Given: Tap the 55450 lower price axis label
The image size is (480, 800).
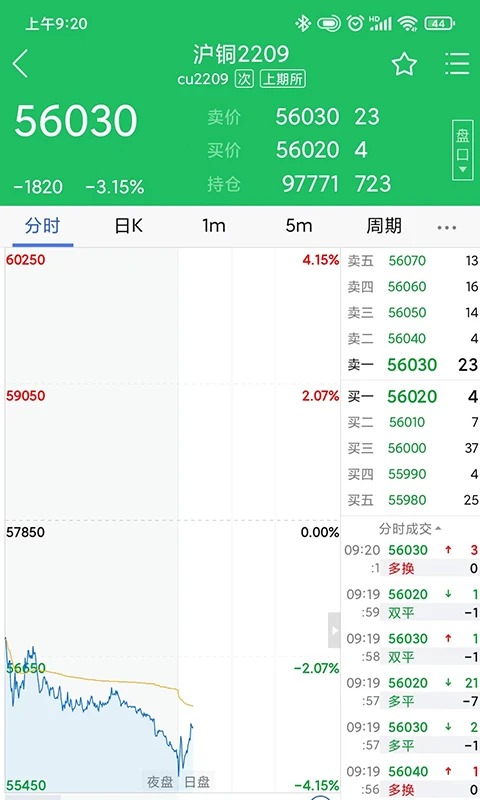Looking at the screenshot, I should click(26, 785).
